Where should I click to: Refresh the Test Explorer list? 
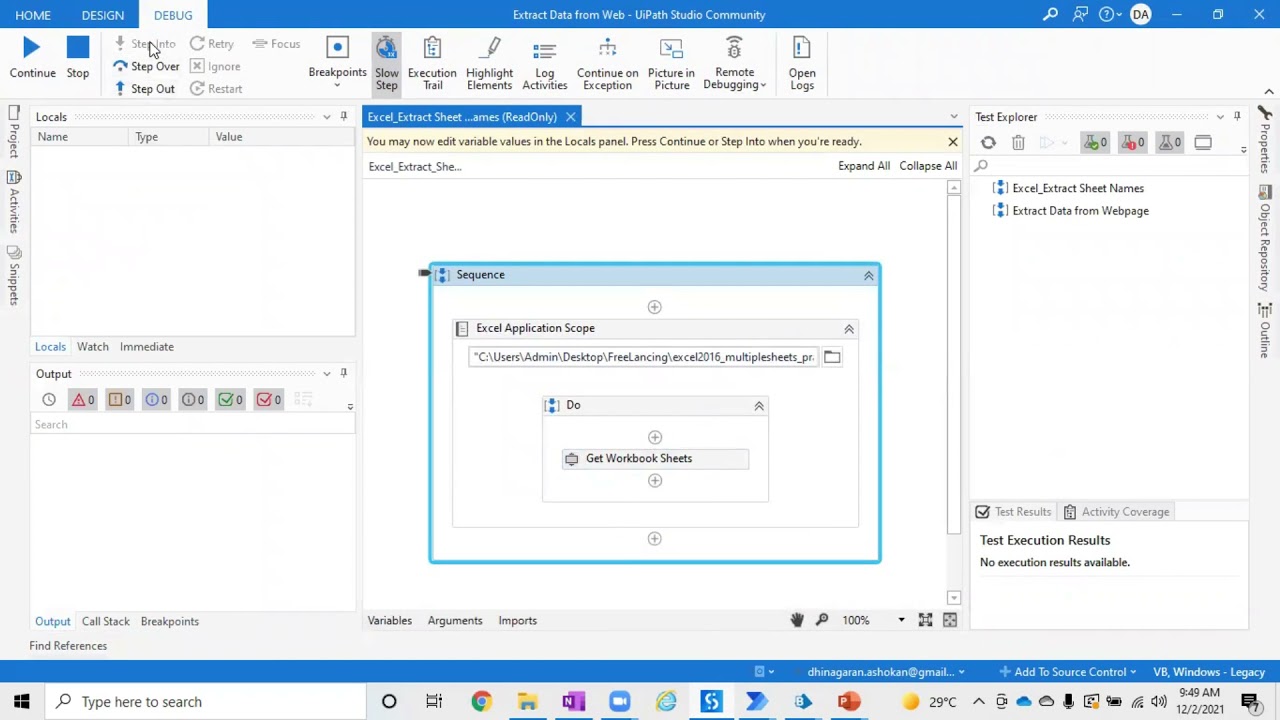pos(988,143)
